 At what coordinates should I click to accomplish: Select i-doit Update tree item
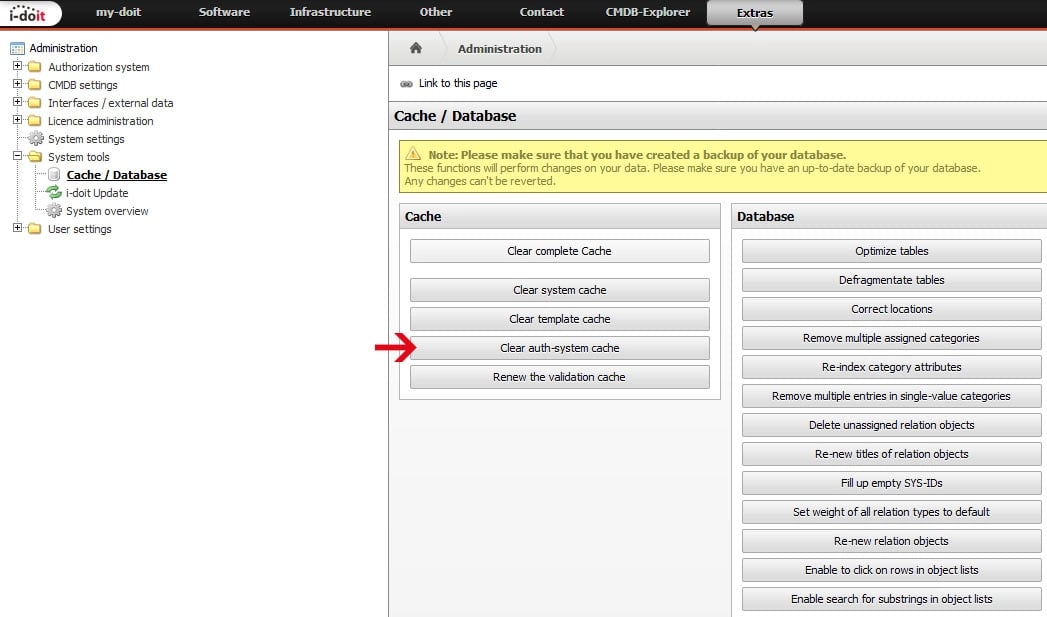(x=97, y=193)
